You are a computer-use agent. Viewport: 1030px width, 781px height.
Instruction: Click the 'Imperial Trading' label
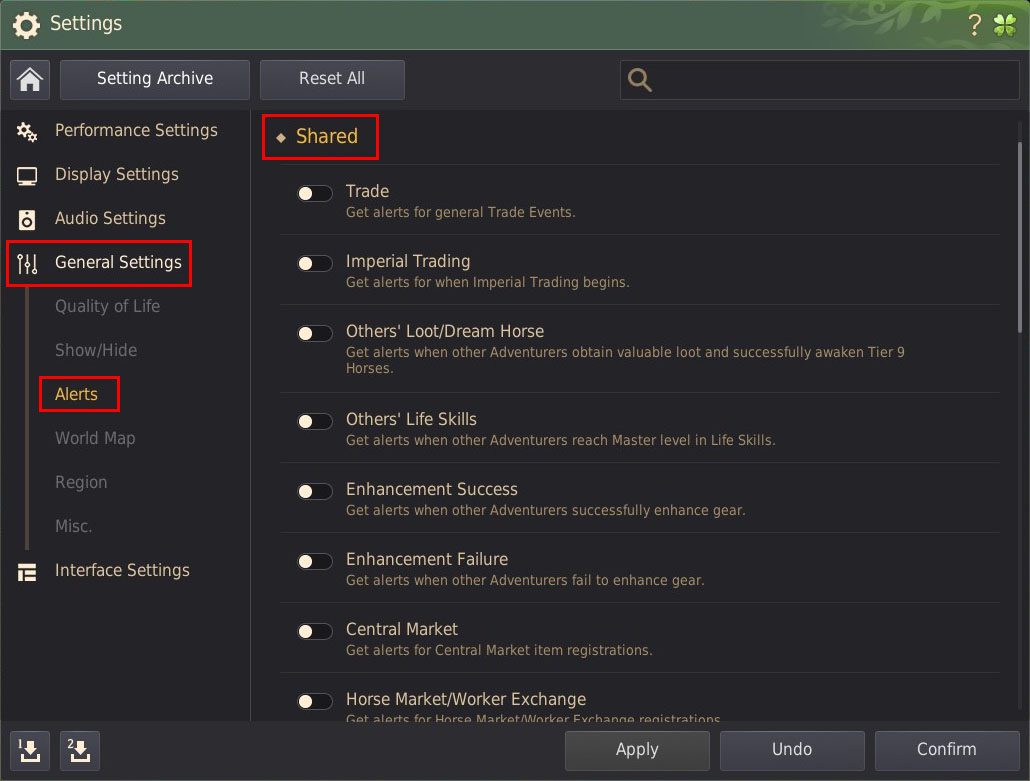[x=408, y=261]
